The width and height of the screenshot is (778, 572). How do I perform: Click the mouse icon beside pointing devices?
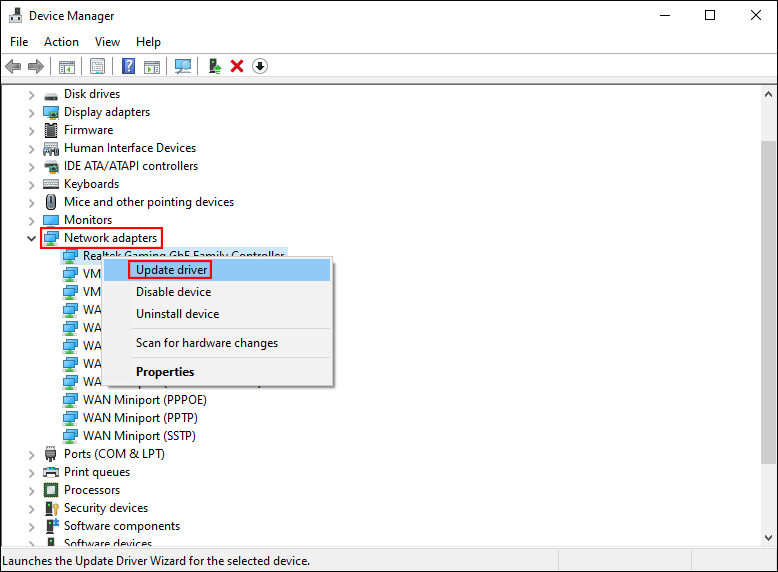[x=51, y=202]
